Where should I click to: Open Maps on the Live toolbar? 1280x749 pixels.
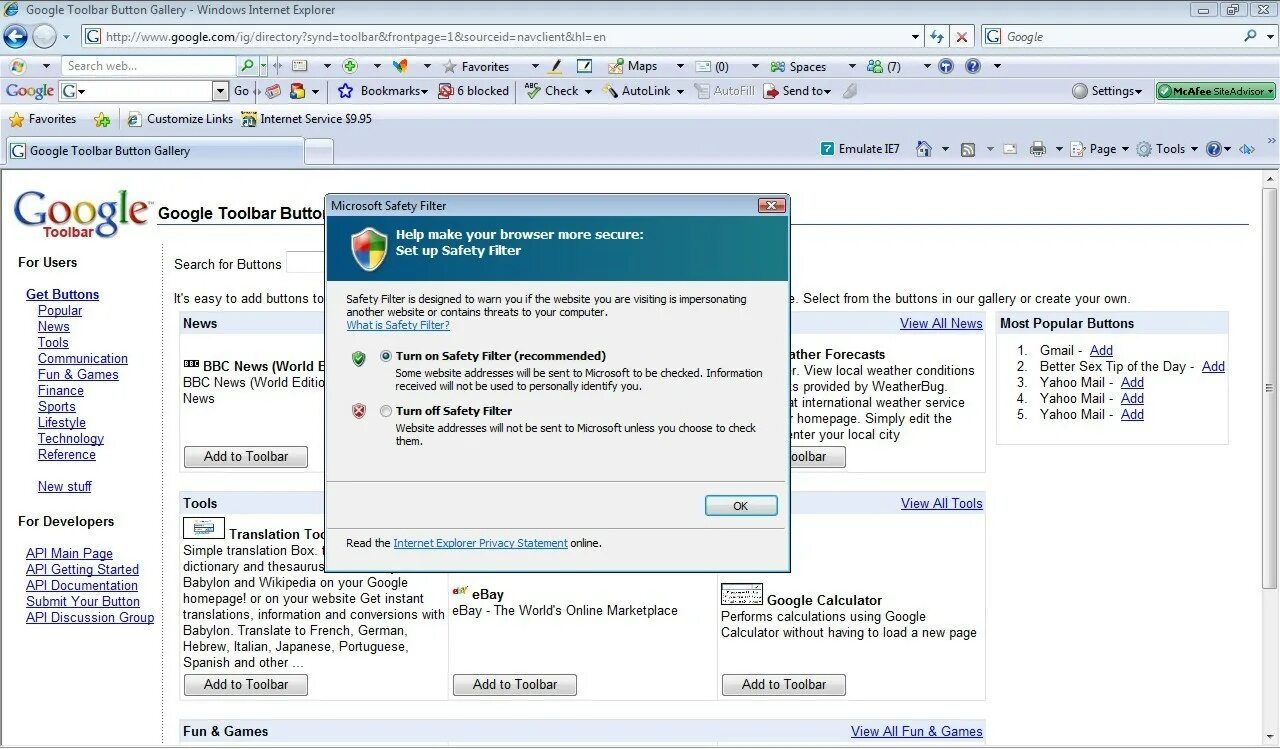633,66
